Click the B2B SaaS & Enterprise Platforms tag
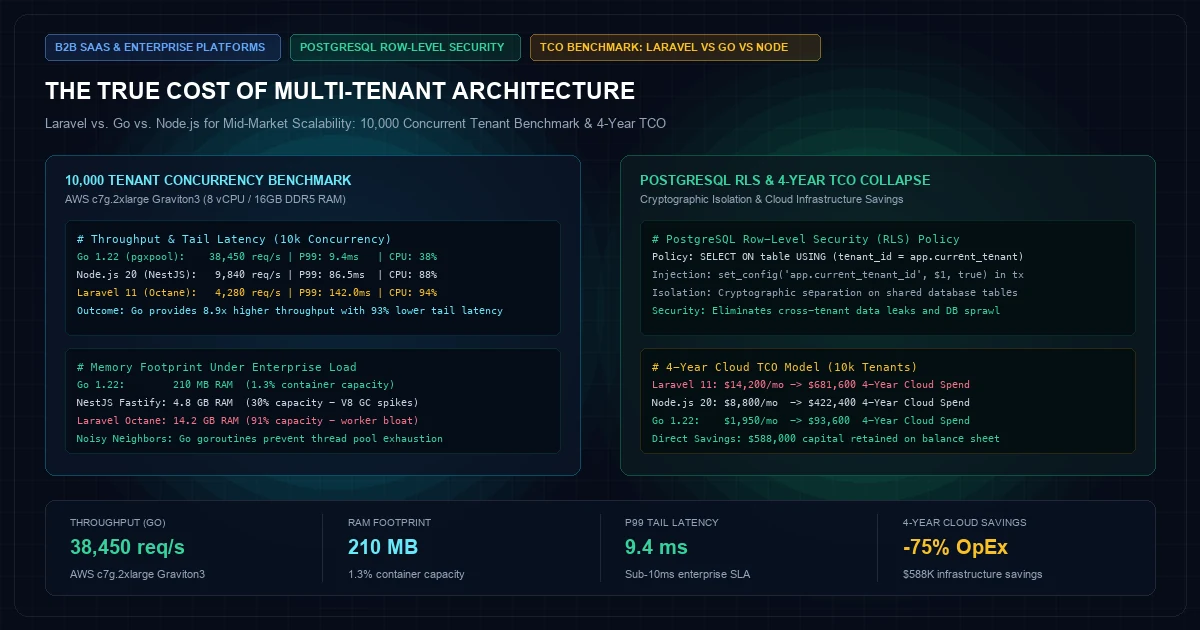The height and width of the screenshot is (630, 1200). tap(163, 47)
